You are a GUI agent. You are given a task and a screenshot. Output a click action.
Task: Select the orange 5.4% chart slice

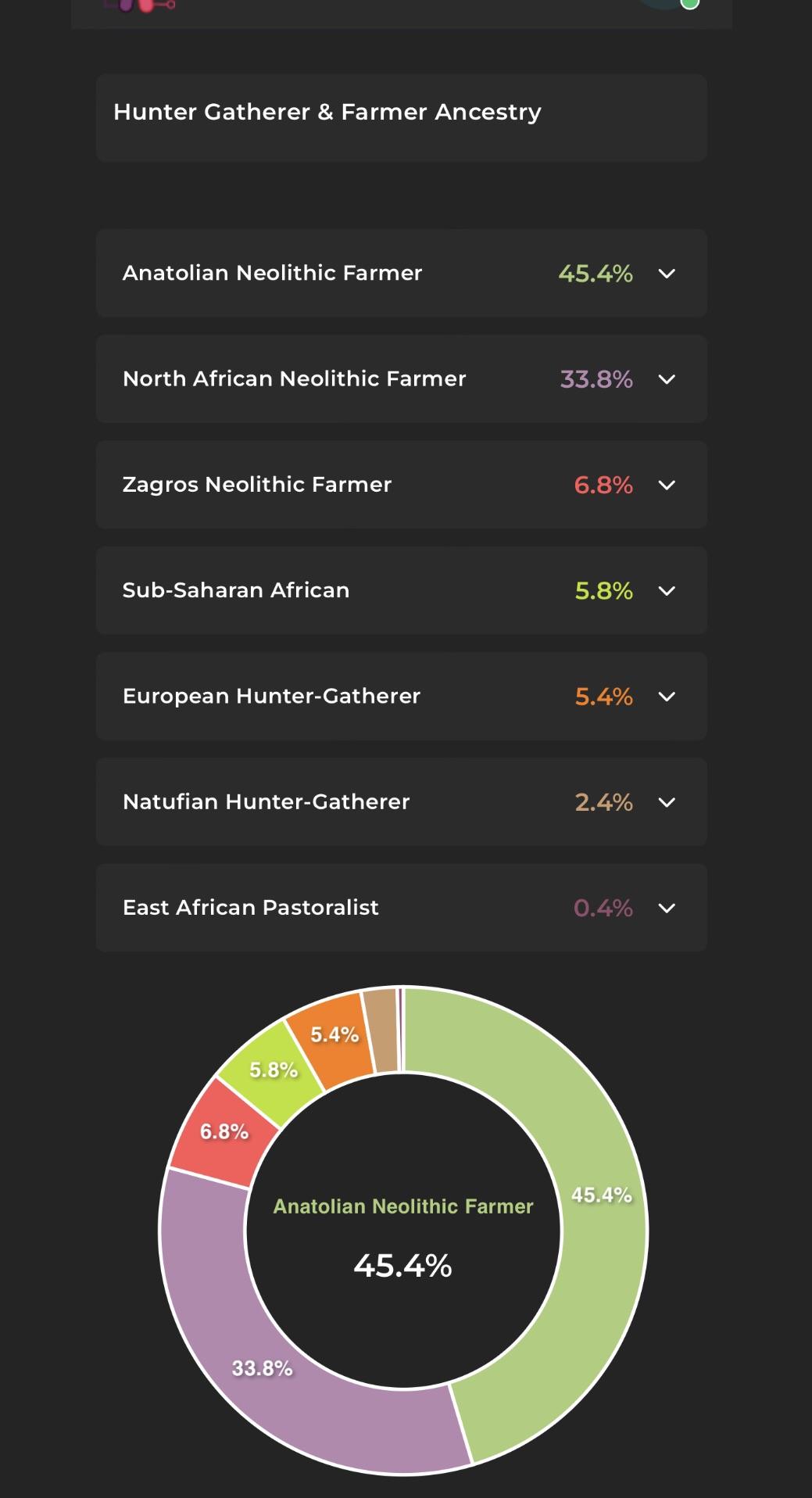pos(334,1035)
